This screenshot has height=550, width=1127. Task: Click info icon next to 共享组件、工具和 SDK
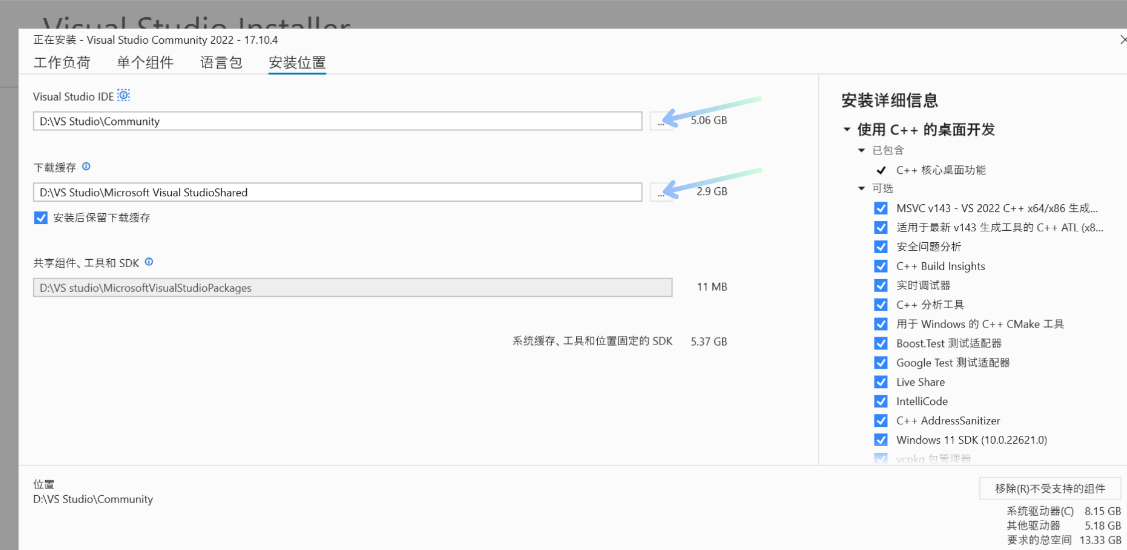[x=149, y=262]
